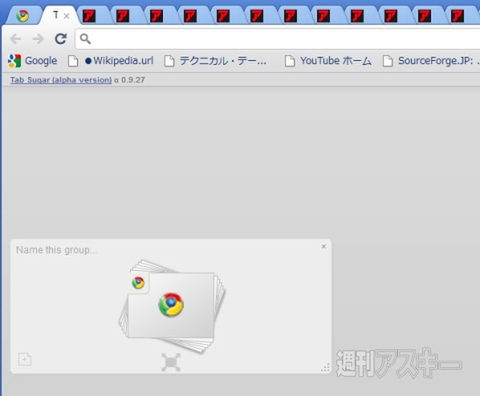
Task: Click the magnifier icon in the address bar
Action: (85, 39)
